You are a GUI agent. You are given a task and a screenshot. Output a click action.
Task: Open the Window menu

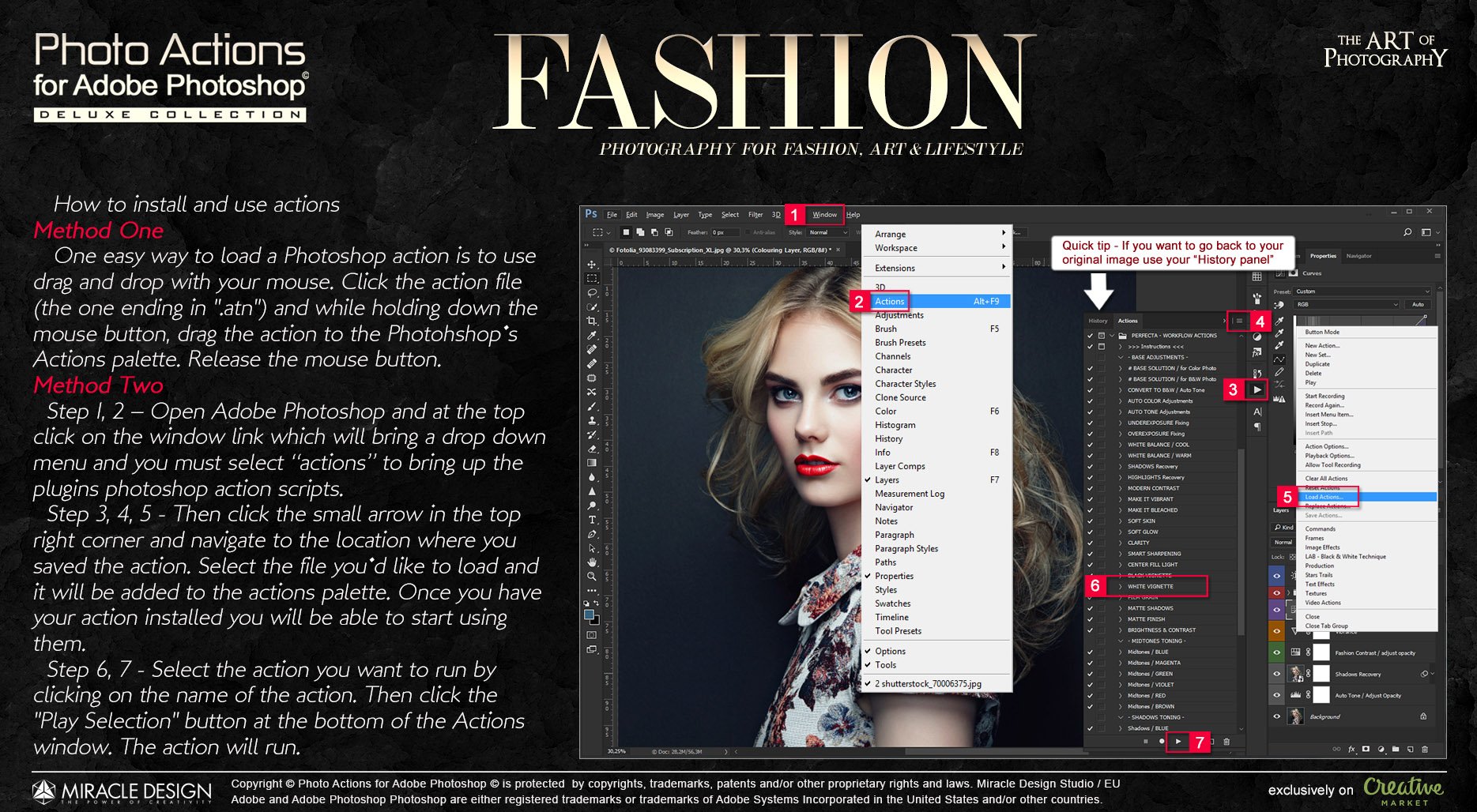[x=824, y=215]
